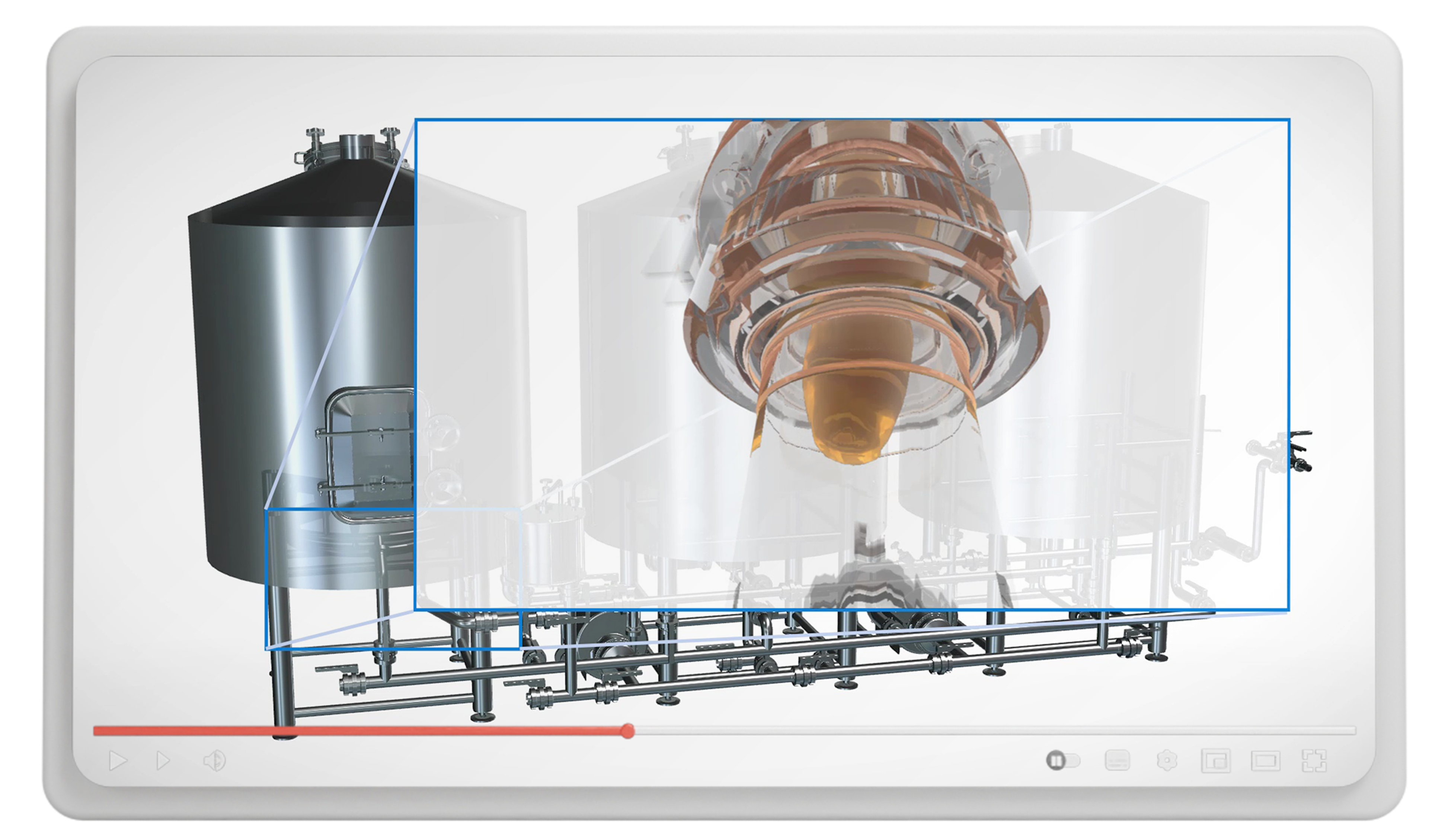The height and width of the screenshot is (840, 1429).
Task: Switch to the miniplayer view
Action: pyautogui.click(x=1216, y=761)
